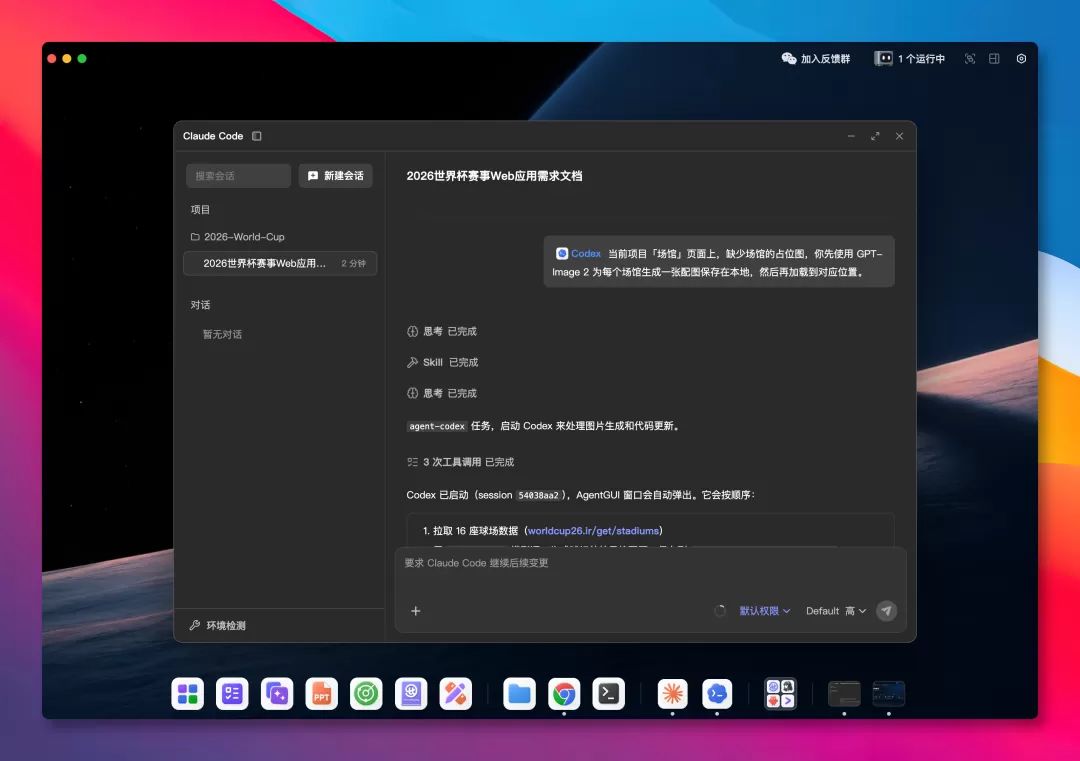Open the 默认权限 permissions dropdown
This screenshot has height=761, width=1080.
(765, 611)
